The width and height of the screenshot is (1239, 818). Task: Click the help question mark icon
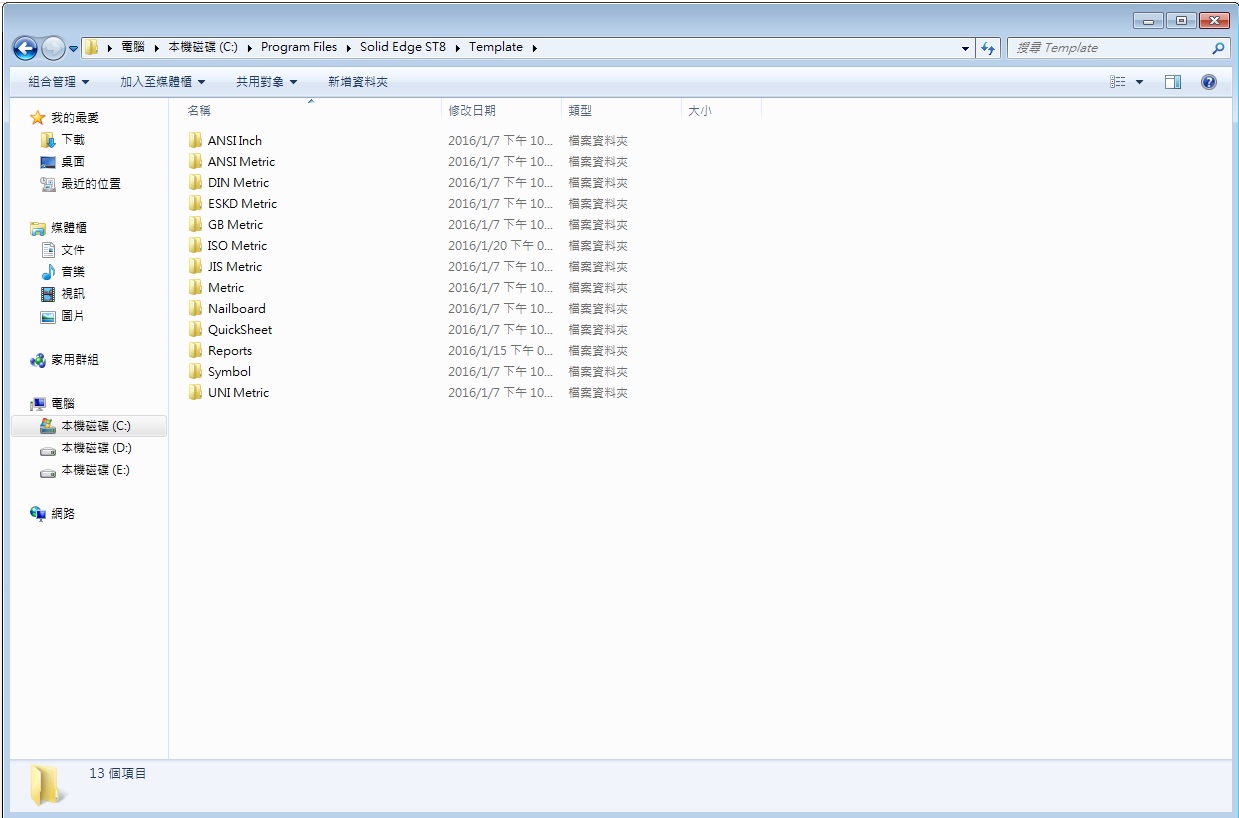point(1208,82)
